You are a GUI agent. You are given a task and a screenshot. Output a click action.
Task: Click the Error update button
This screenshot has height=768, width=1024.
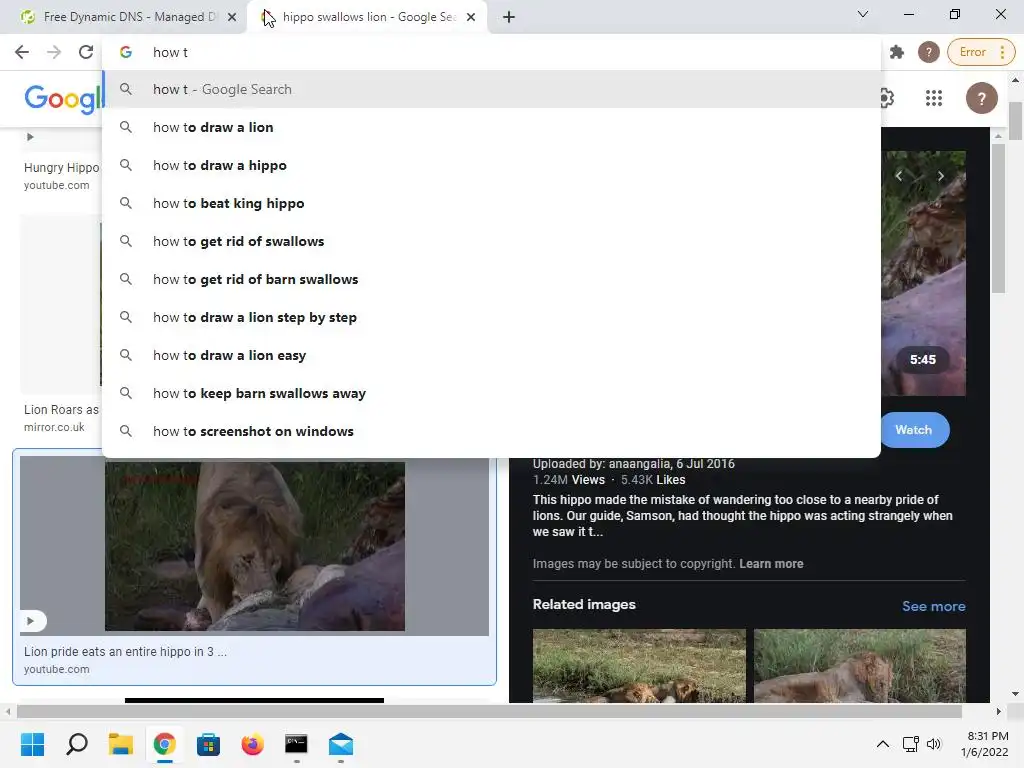pyautogui.click(x=981, y=52)
